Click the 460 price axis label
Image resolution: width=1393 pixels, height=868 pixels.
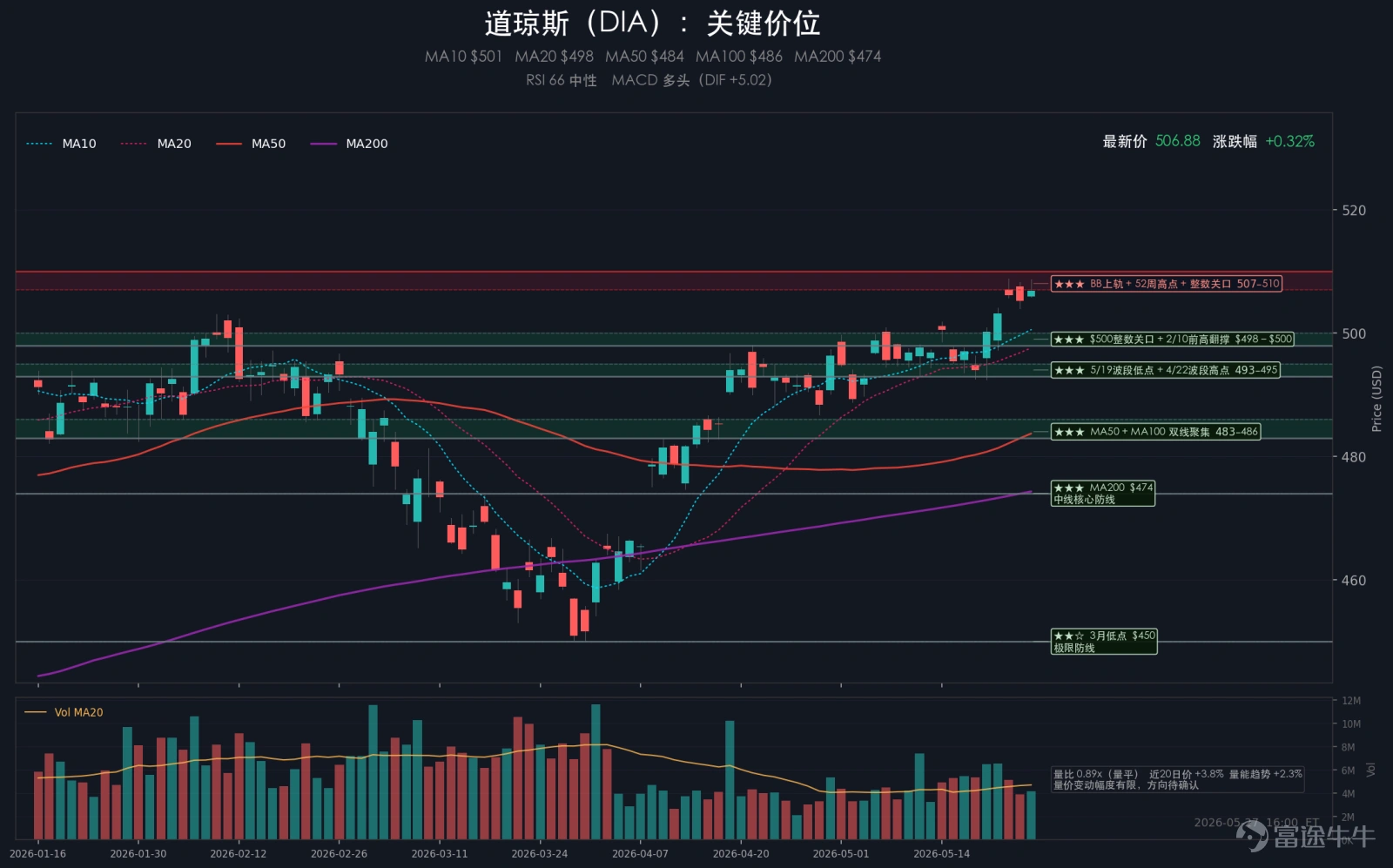pos(1354,581)
